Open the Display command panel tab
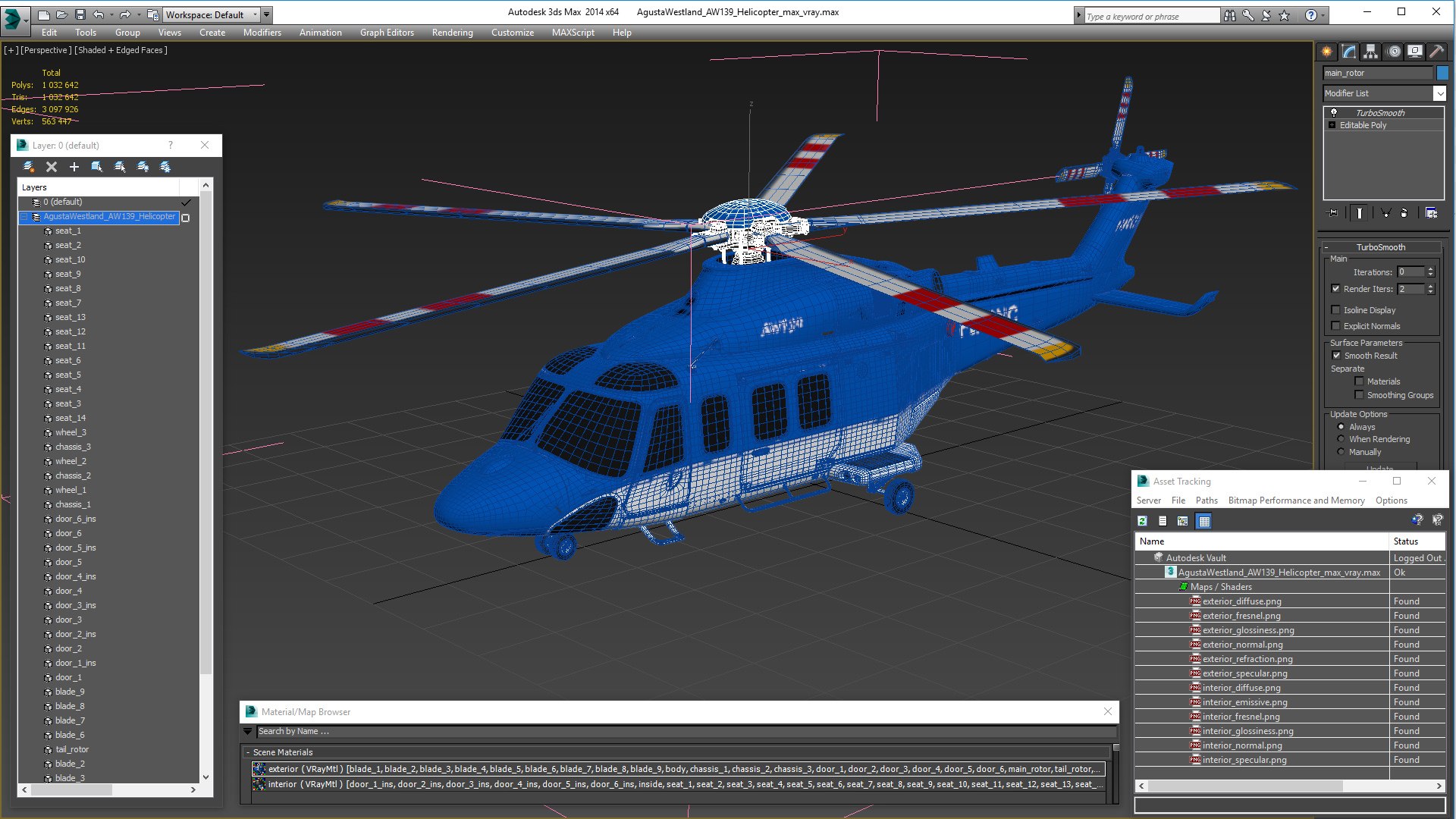The width and height of the screenshot is (1456, 819). (x=1415, y=52)
